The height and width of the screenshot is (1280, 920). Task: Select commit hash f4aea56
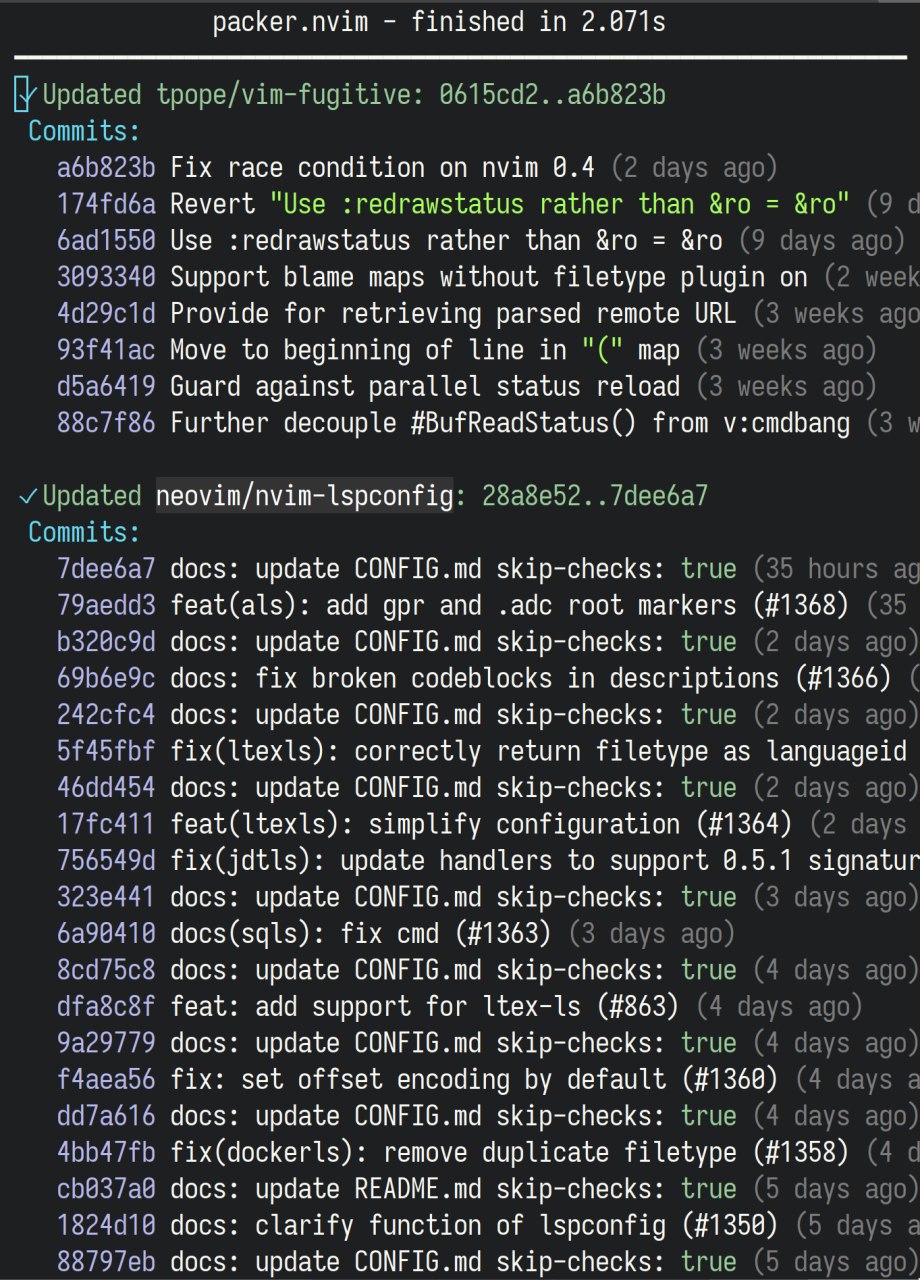[106, 1080]
